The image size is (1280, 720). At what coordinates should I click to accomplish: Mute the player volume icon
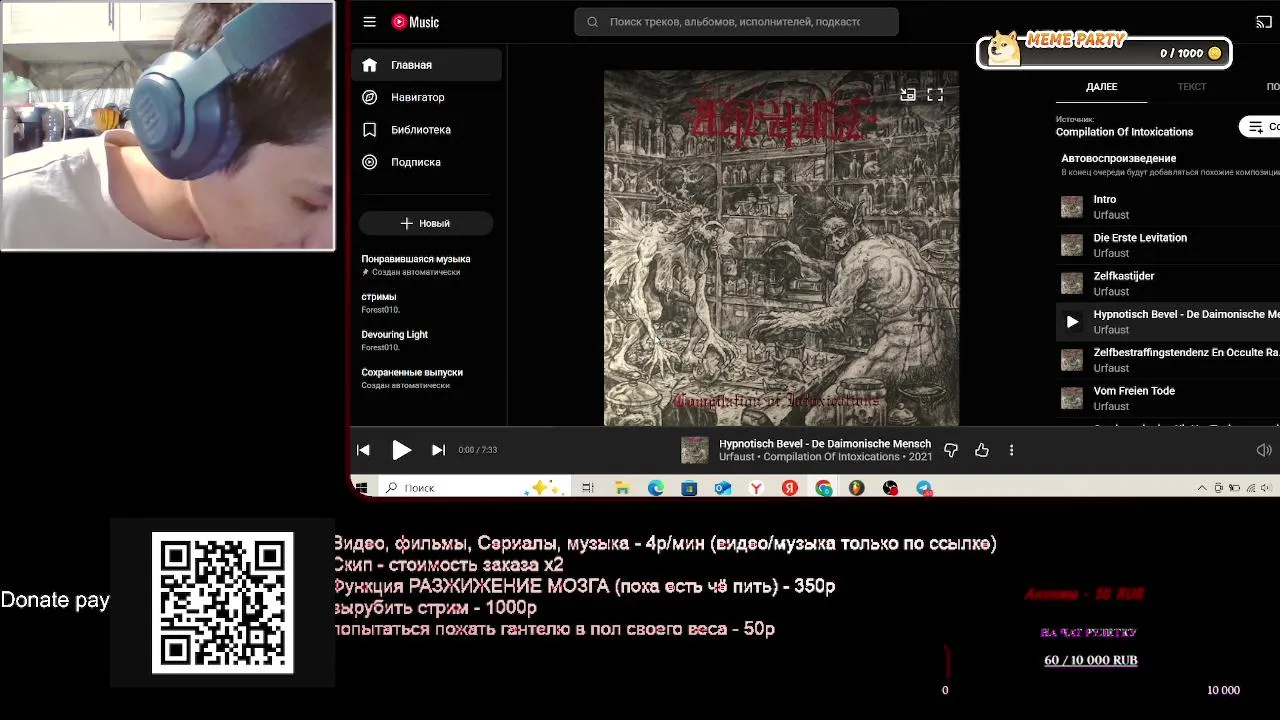1264,450
